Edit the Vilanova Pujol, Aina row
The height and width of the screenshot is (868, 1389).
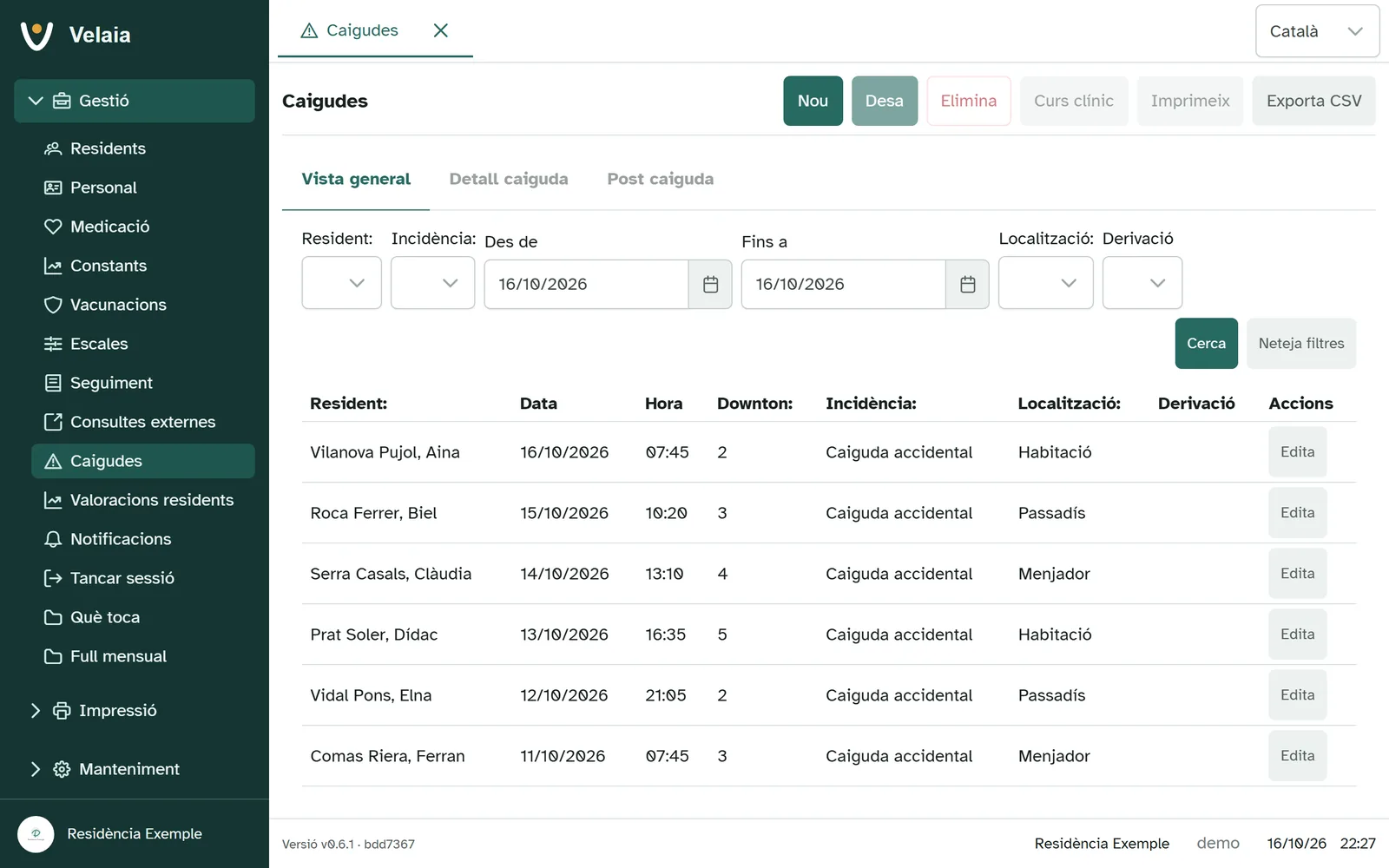click(x=1298, y=452)
